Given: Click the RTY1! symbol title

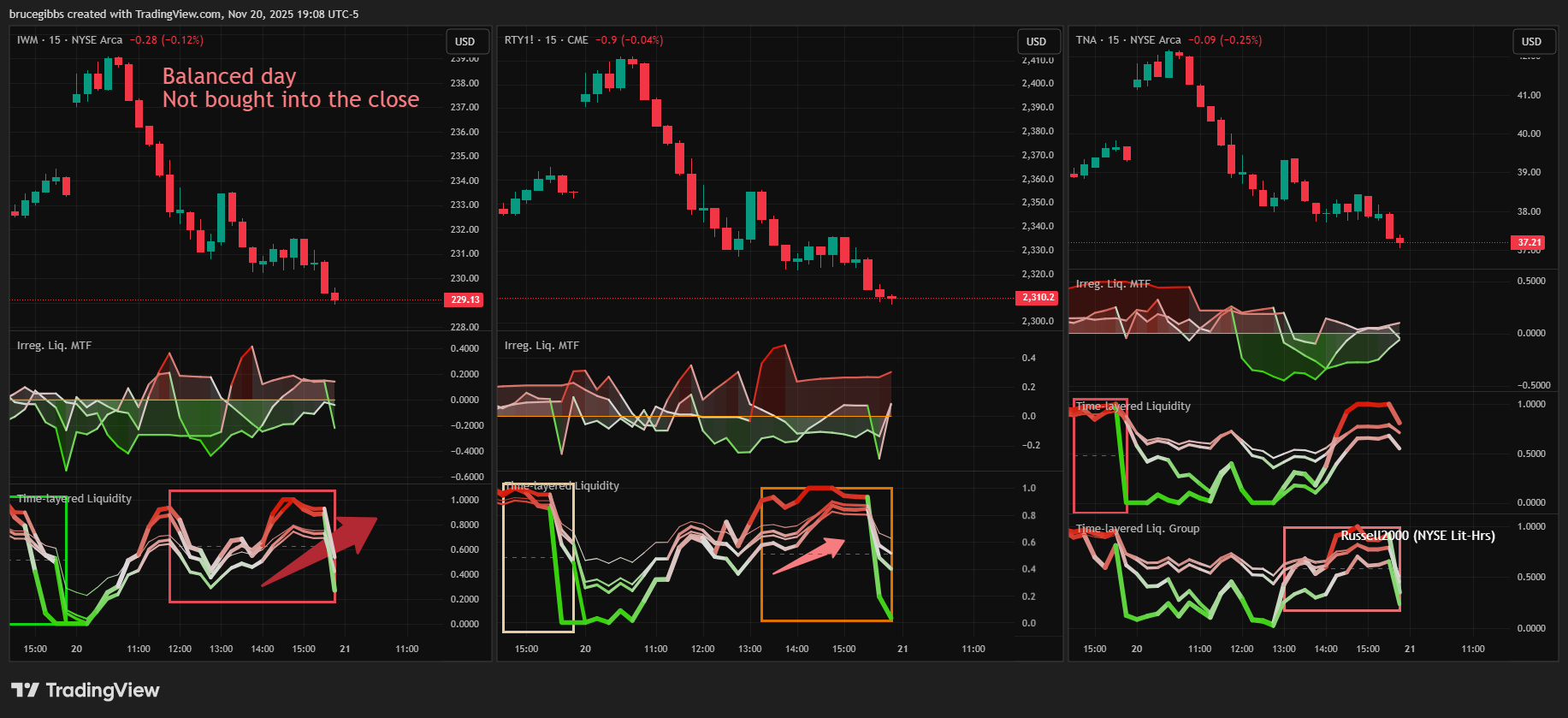Looking at the screenshot, I should 518,40.
